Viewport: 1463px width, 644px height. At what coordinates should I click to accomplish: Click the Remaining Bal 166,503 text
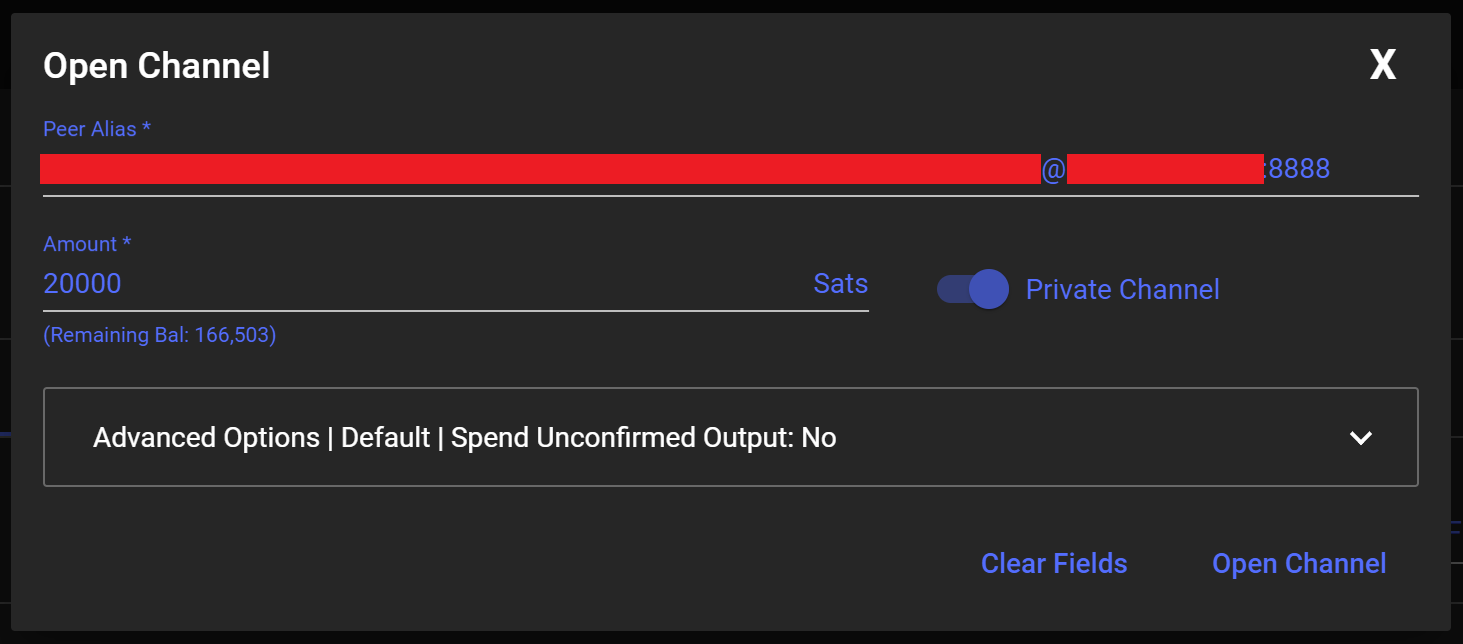pos(159,334)
